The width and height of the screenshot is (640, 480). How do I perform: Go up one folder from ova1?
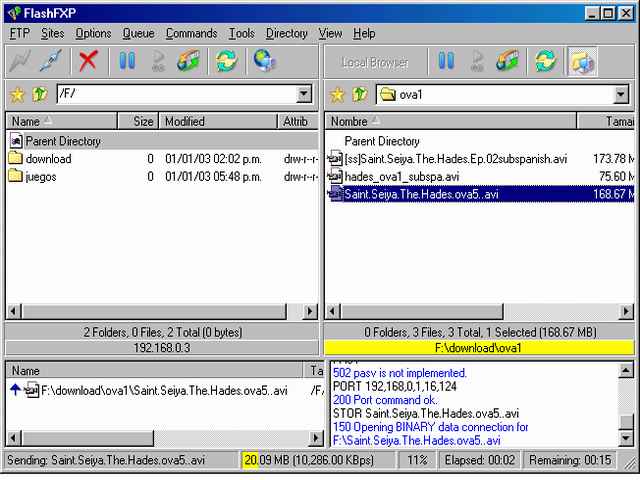click(x=360, y=95)
